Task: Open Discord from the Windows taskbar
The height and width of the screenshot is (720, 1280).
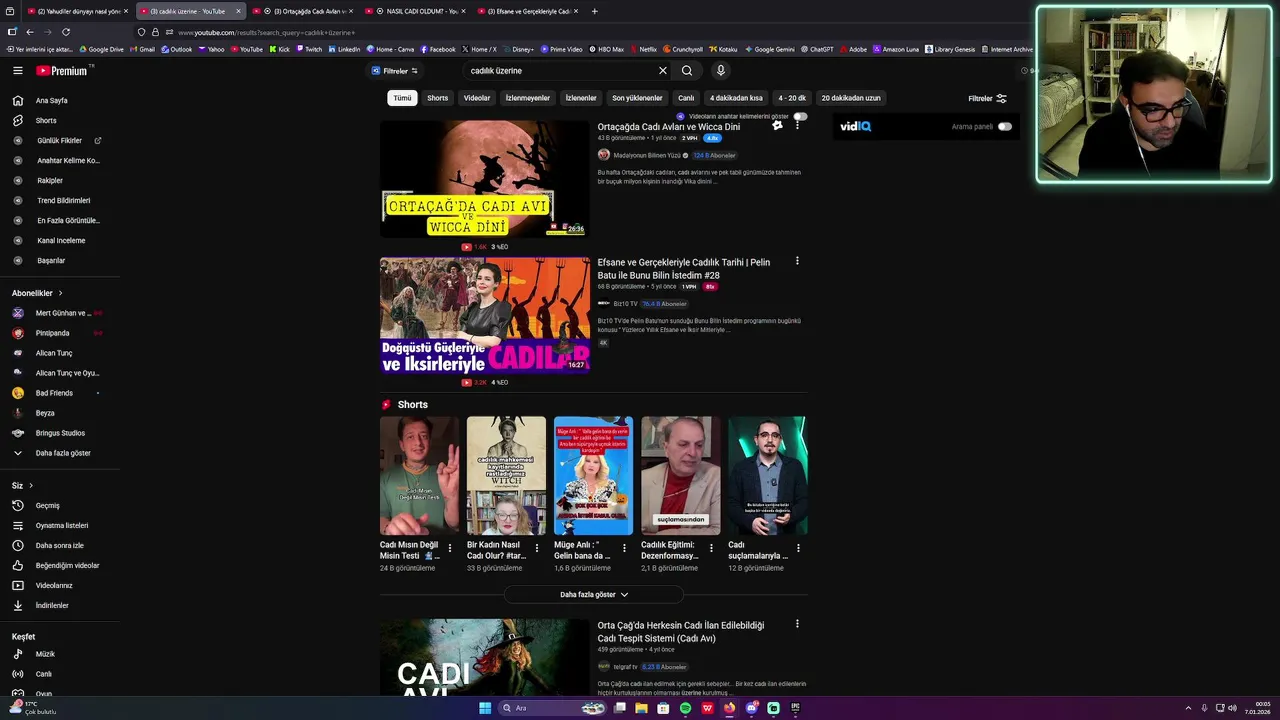Action: point(751,708)
